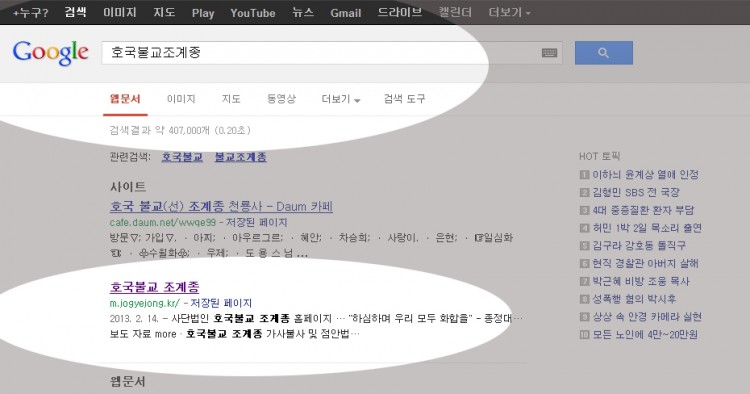Switch to 동영상 results tab
Screen dimensions: 750x394
click(281, 99)
